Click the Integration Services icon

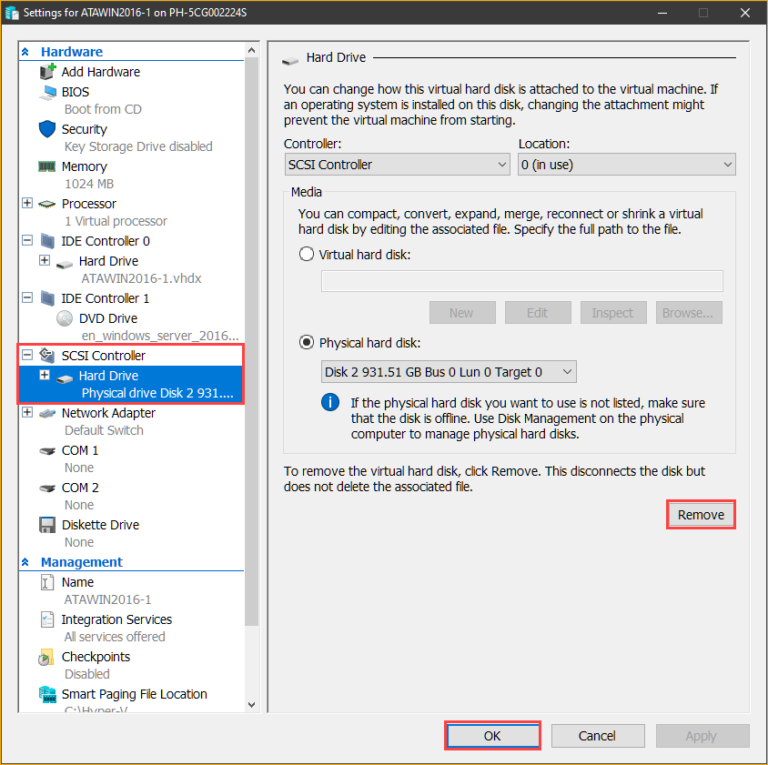coord(47,620)
